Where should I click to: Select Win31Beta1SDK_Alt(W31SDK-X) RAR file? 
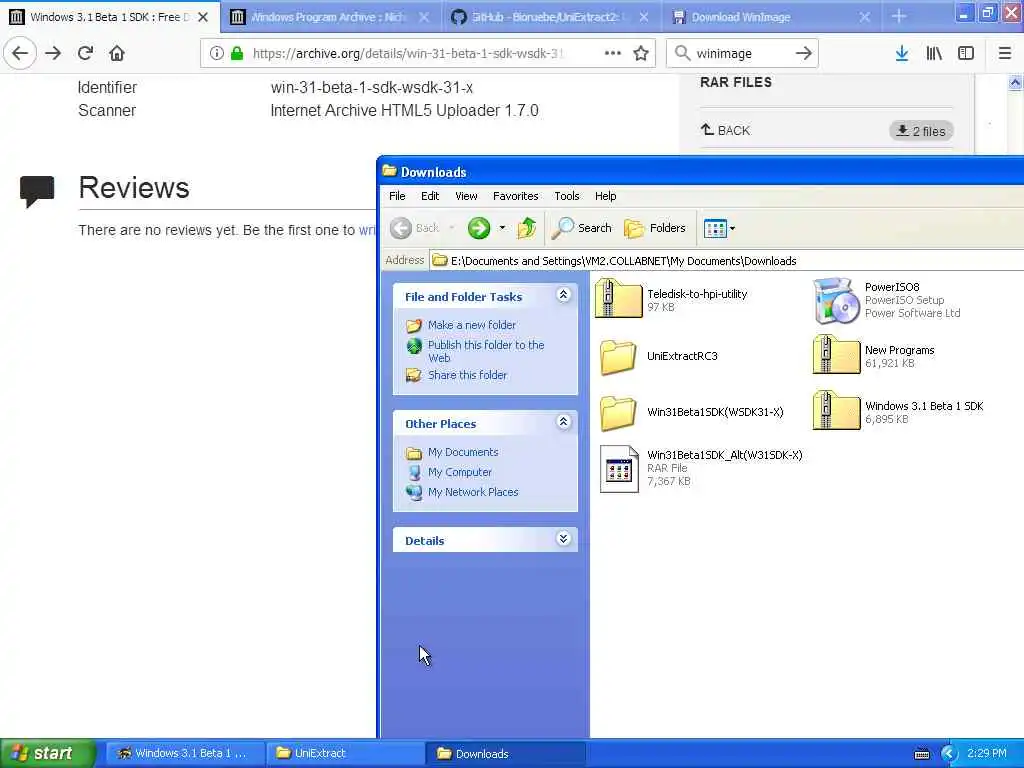point(701,468)
